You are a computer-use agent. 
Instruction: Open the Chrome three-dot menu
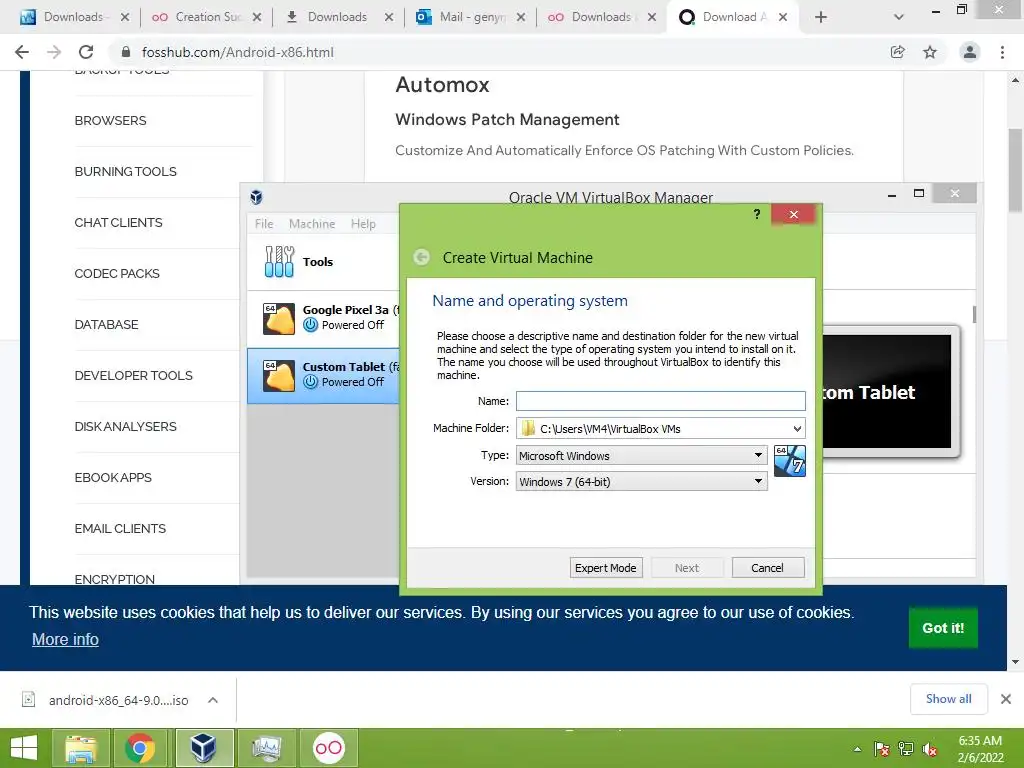[1002, 52]
